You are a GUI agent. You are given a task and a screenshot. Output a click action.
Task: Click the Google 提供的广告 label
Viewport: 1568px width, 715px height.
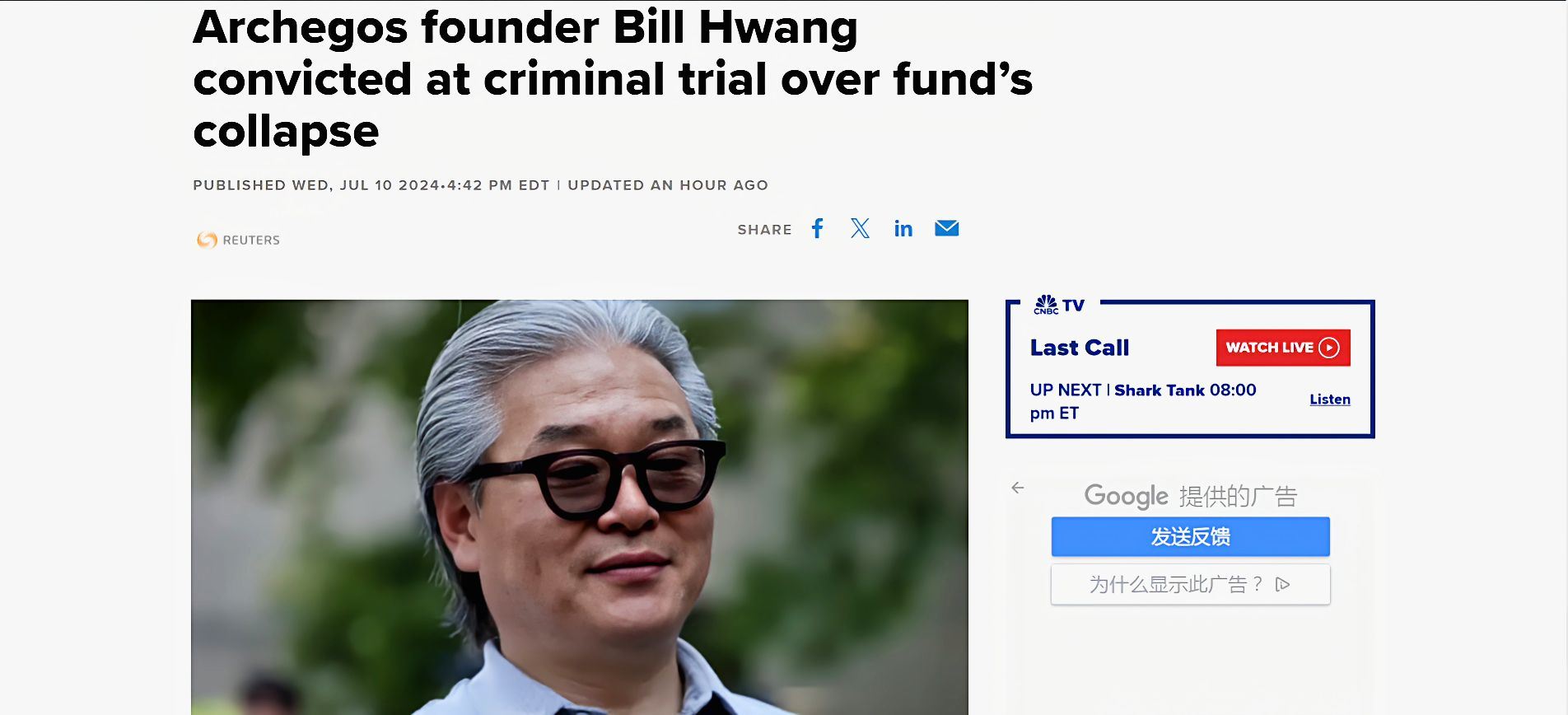point(1190,496)
